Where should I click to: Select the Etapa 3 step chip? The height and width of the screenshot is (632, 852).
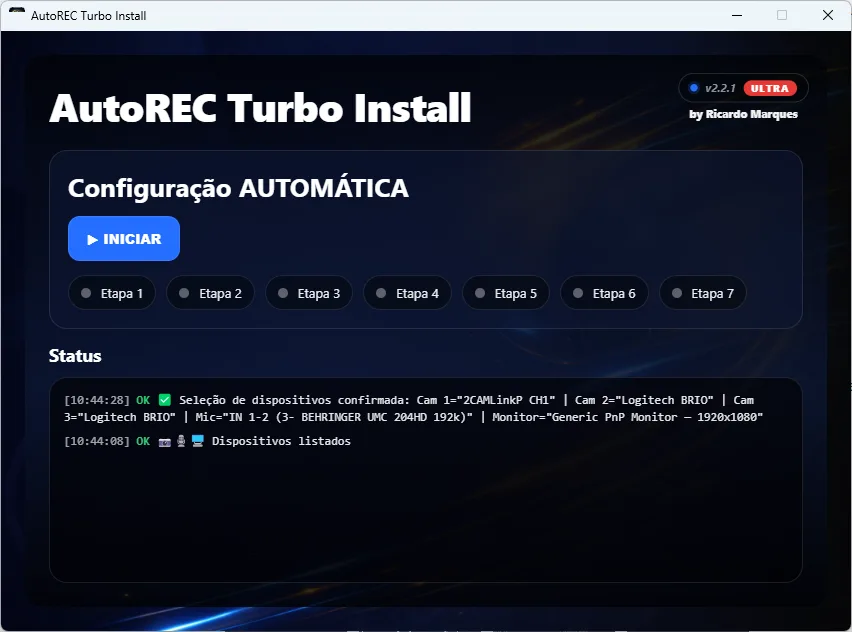coord(309,293)
